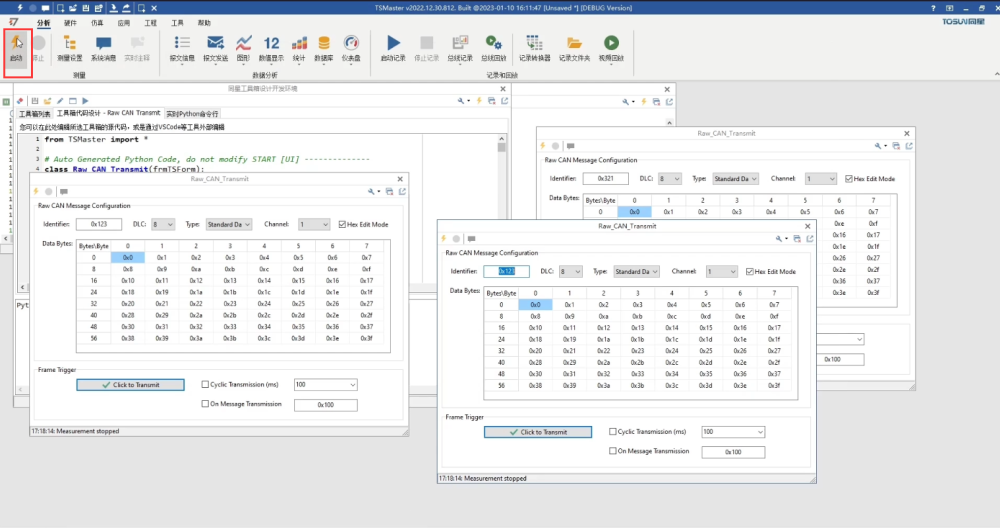Switch to the 硬件 ribbon tab
The height and width of the screenshot is (528, 1000).
click(x=69, y=21)
